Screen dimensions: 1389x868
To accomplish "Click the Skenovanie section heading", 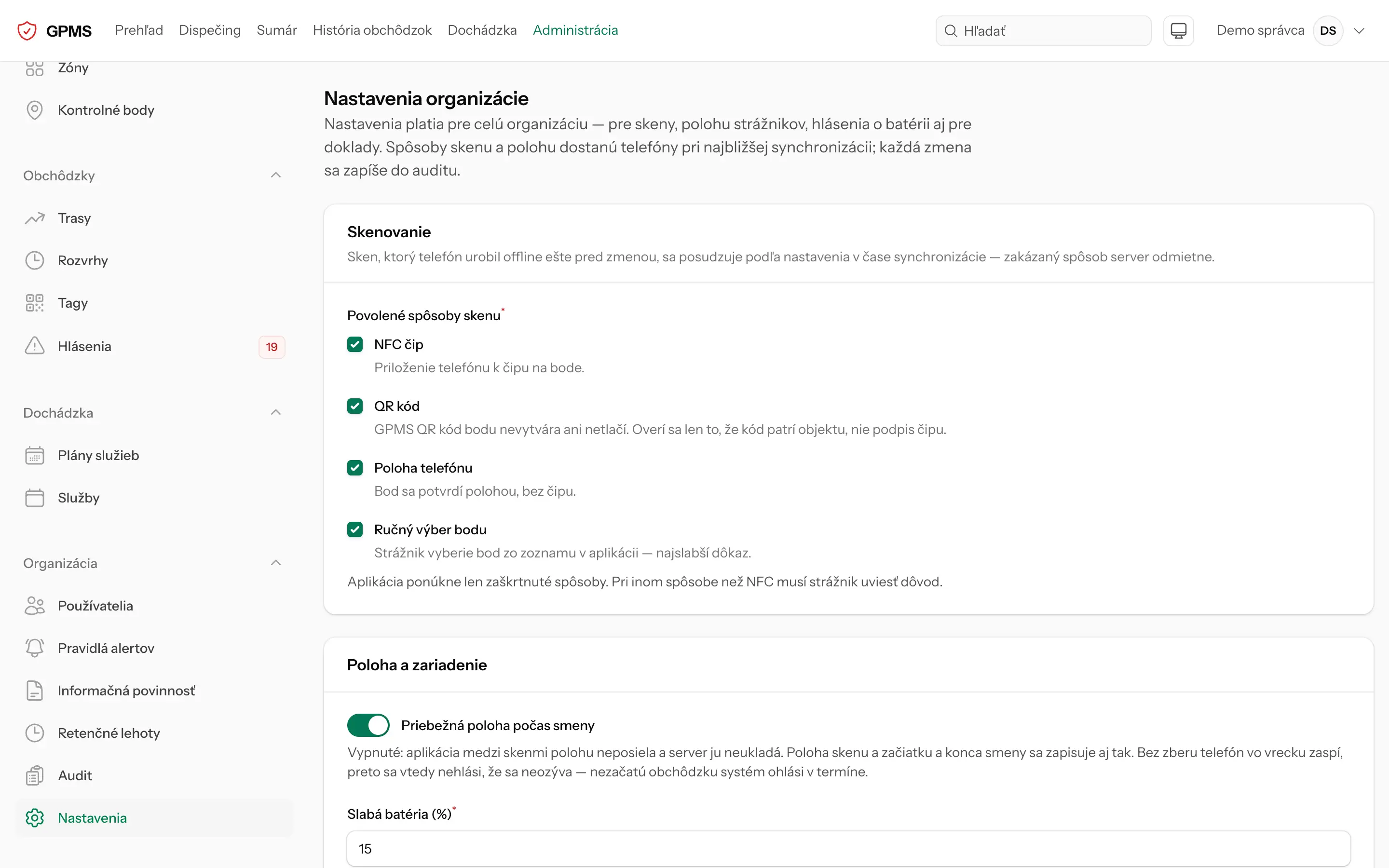I will click(x=389, y=232).
